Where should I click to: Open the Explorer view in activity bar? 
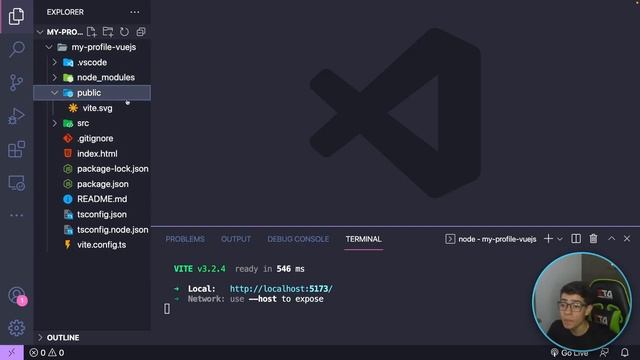pyautogui.click(x=16, y=16)
